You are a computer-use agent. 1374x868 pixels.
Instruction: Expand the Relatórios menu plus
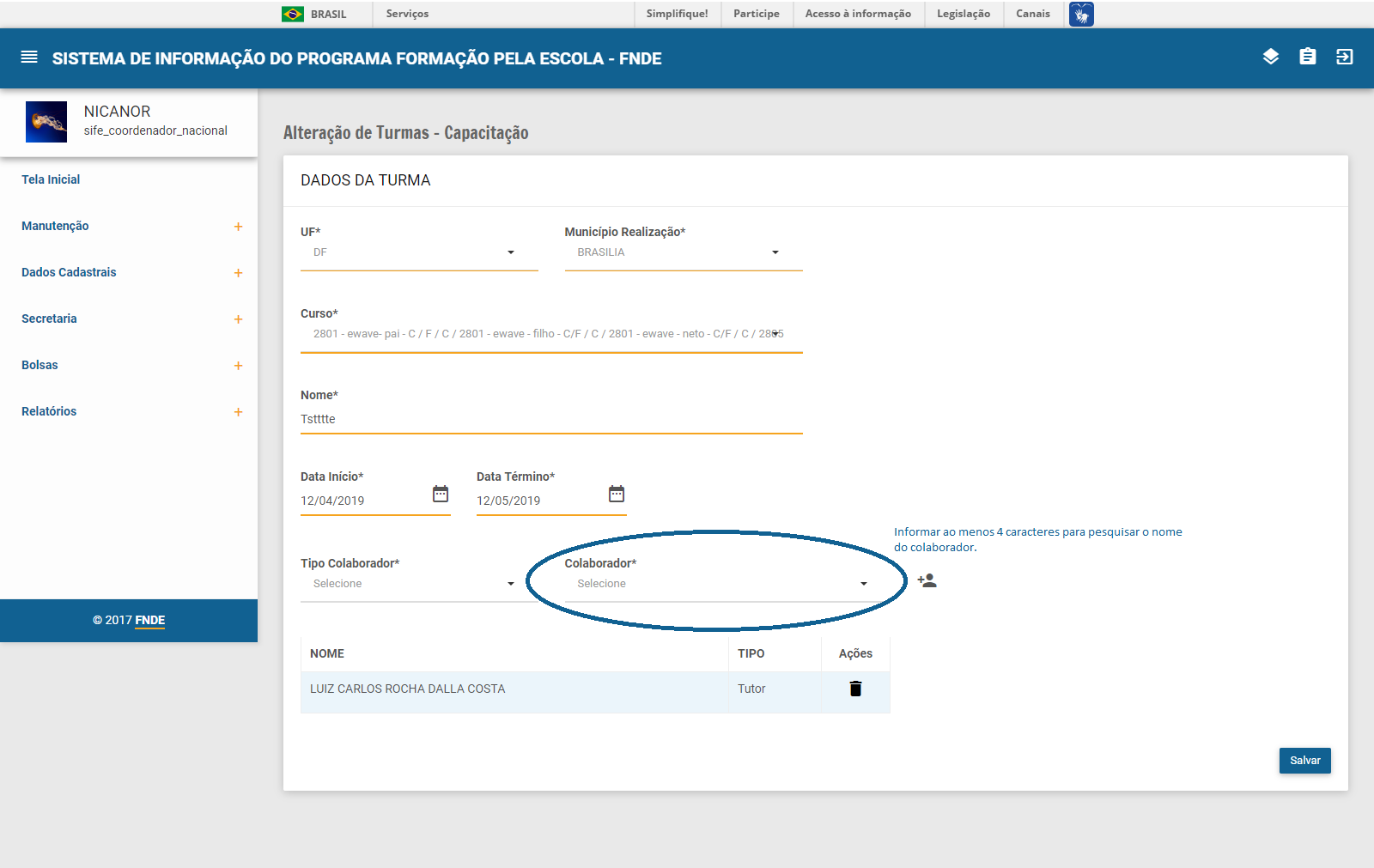click(238, 412)
